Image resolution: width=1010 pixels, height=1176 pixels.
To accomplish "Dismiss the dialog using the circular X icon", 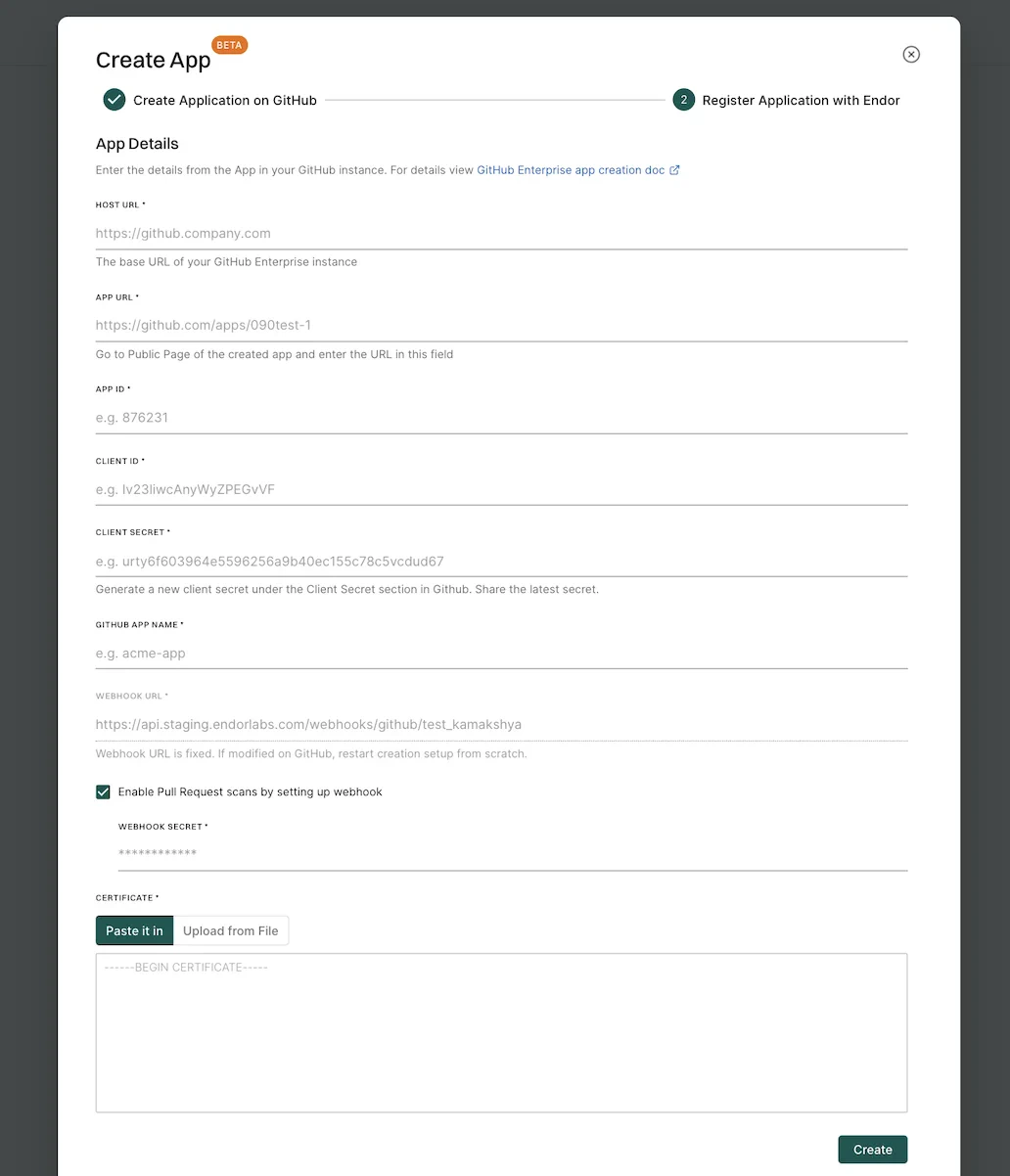I will click(x=911, y=54).
